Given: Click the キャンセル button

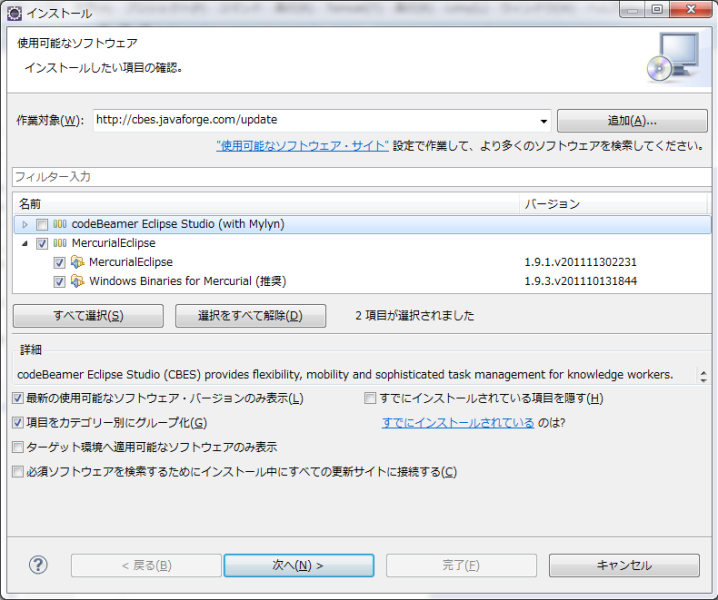Looking at the screenshot, I should (x=624, y=566).
